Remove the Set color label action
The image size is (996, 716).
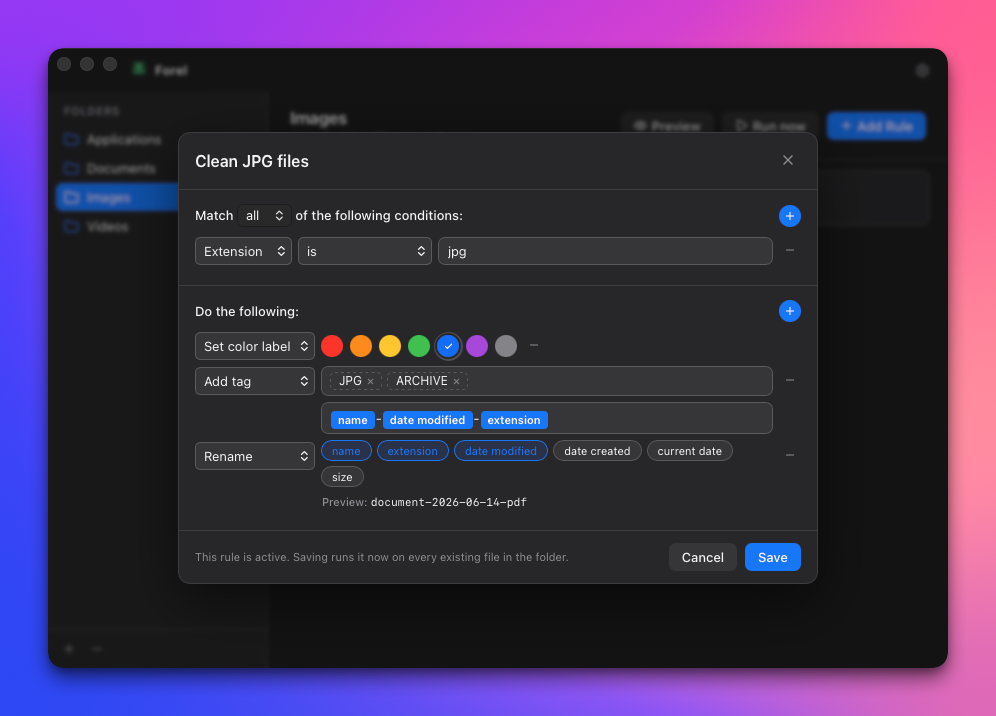pyautogui.click(x=534, y=346)
